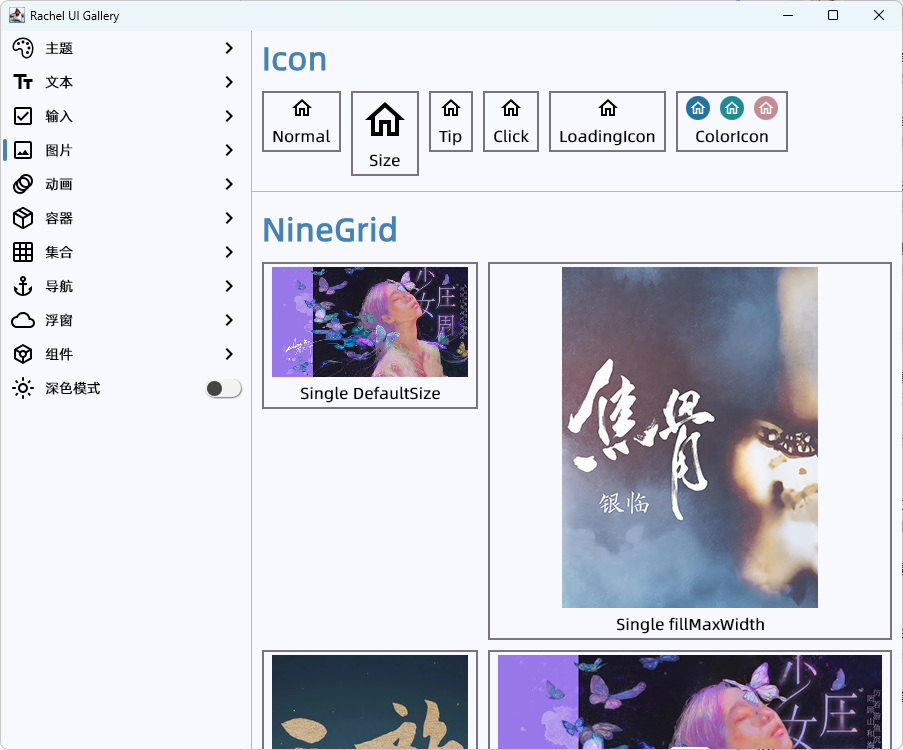Click the Single fillMaxWidth album image
This screenshot has width=903, height=750.
pos(690,437)
